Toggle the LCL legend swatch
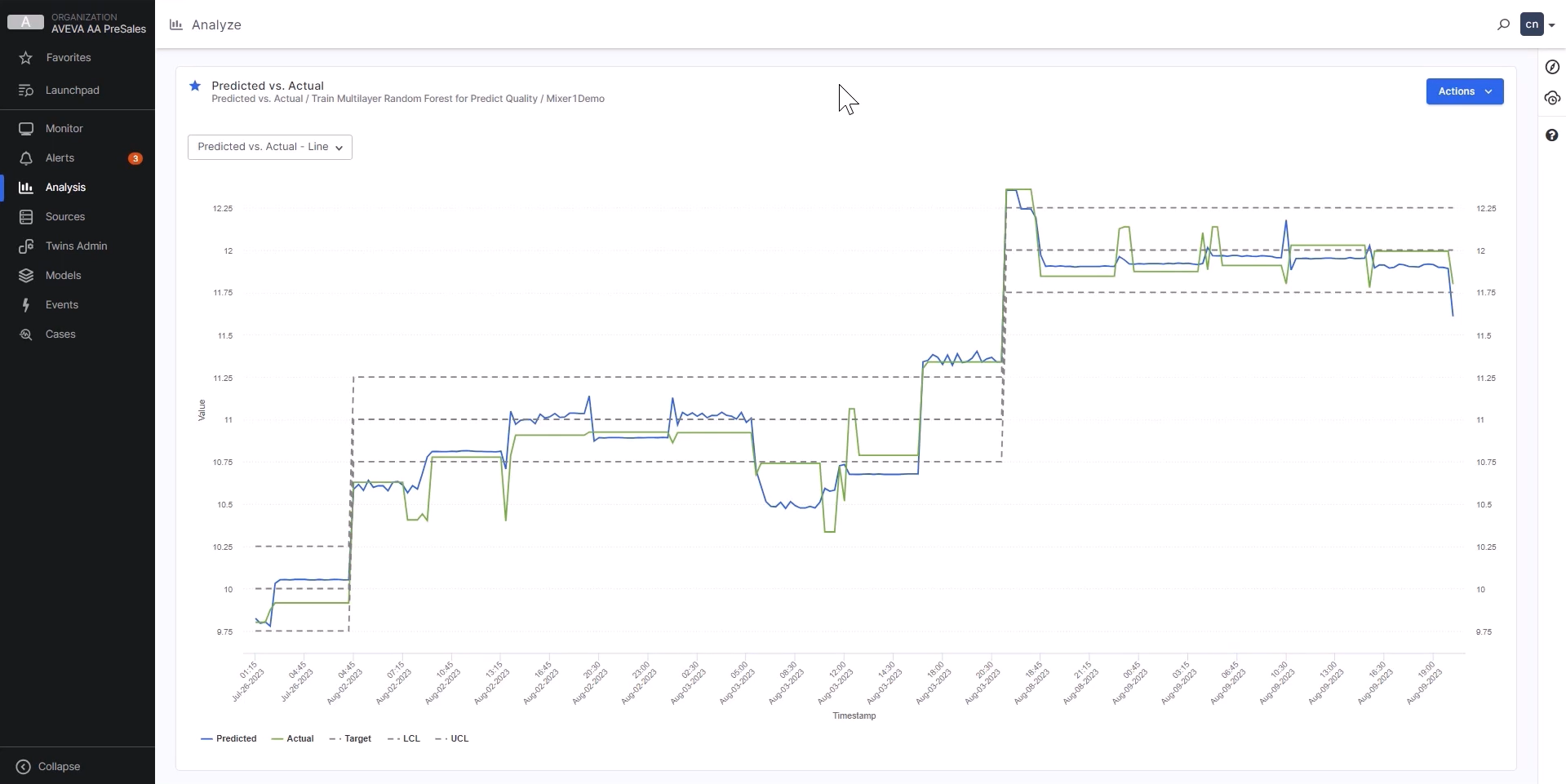 (x=394, y=739)
